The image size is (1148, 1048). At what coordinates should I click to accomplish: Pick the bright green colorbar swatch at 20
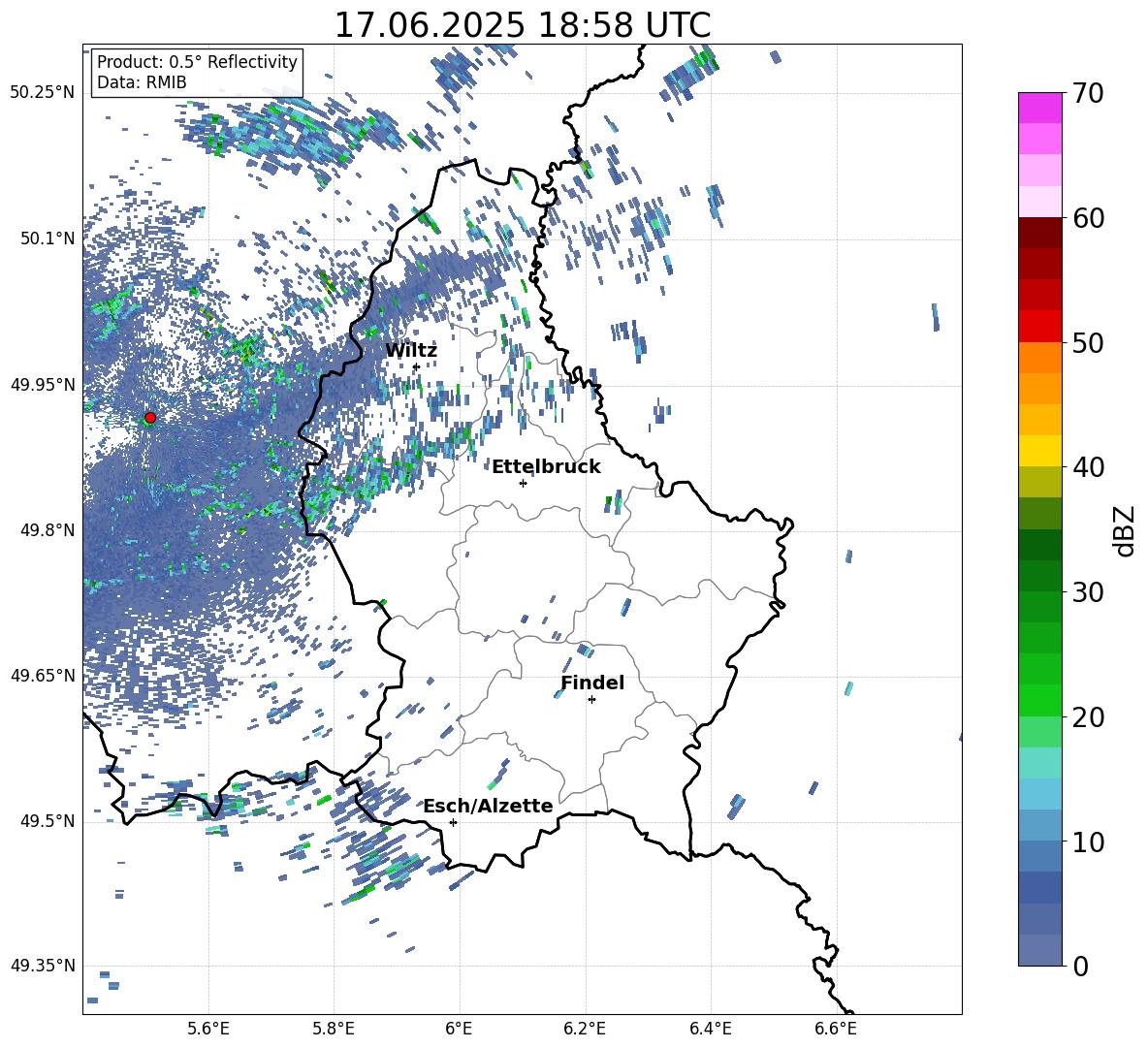tap(1039, 700)
